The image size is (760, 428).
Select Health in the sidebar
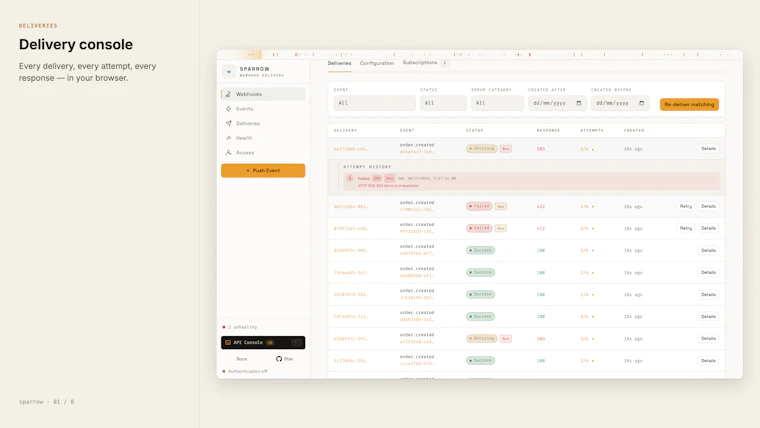tap(263, 138)
